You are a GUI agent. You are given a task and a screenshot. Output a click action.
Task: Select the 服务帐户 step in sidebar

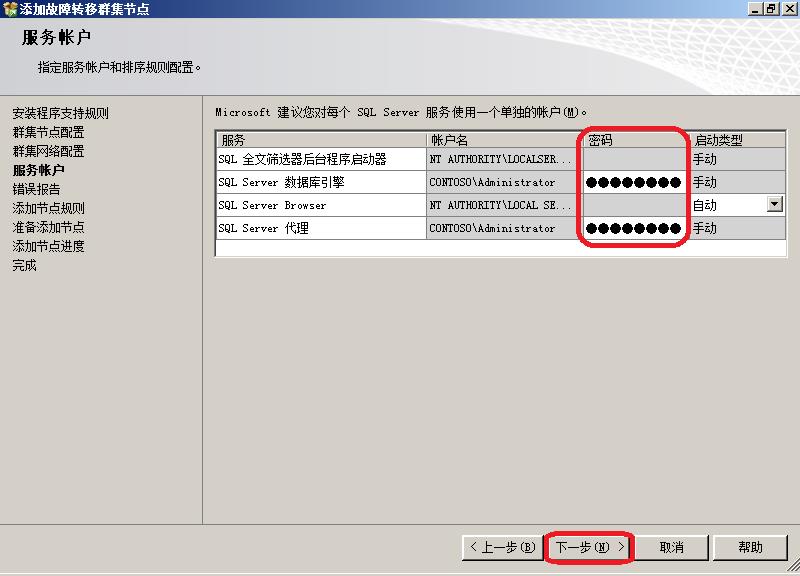click(x=38, y=170)
